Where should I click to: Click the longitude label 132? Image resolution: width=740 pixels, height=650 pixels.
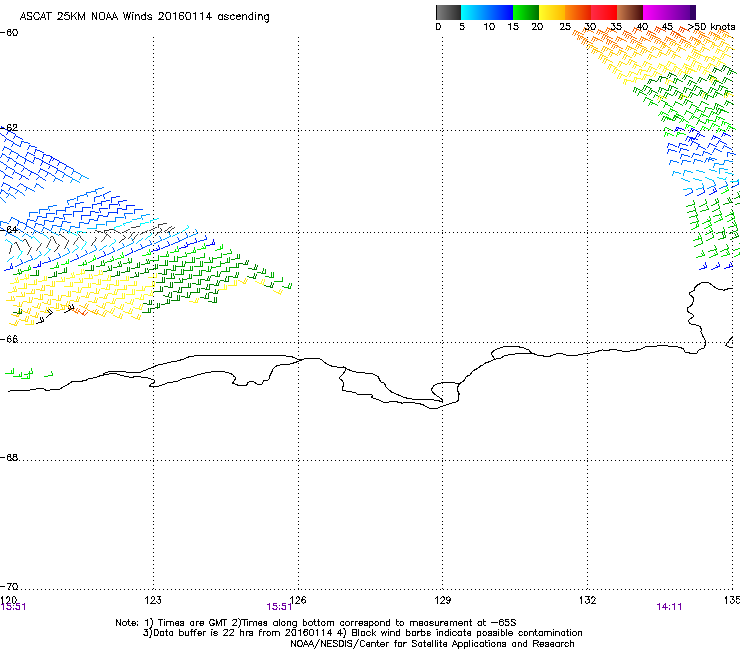588,600
